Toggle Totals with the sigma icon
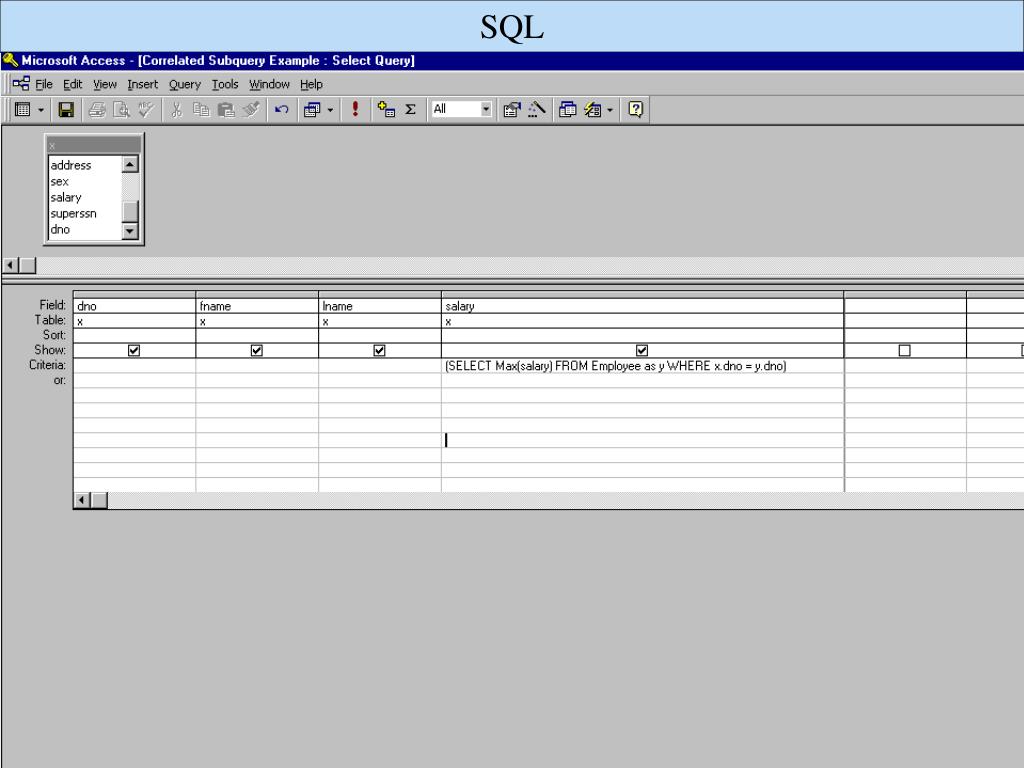 [411, 110]
